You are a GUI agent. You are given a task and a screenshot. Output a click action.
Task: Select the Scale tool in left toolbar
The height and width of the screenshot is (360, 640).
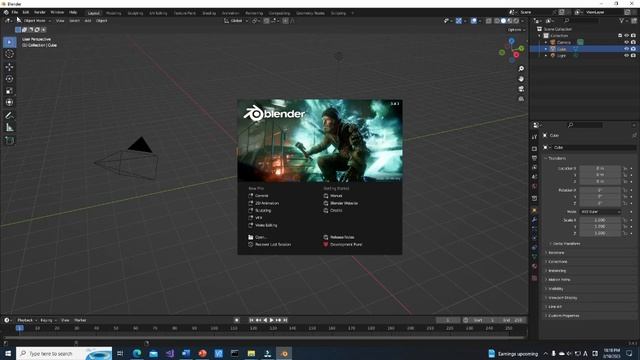(9, 91)
